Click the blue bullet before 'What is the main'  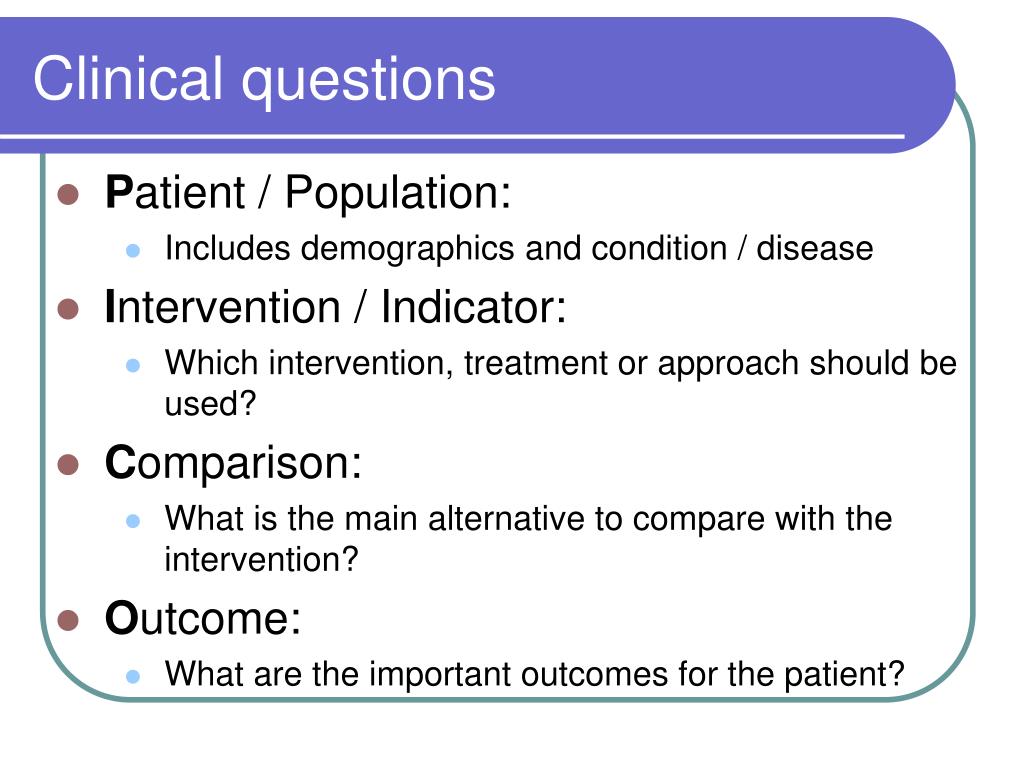(x=133, y=520)
